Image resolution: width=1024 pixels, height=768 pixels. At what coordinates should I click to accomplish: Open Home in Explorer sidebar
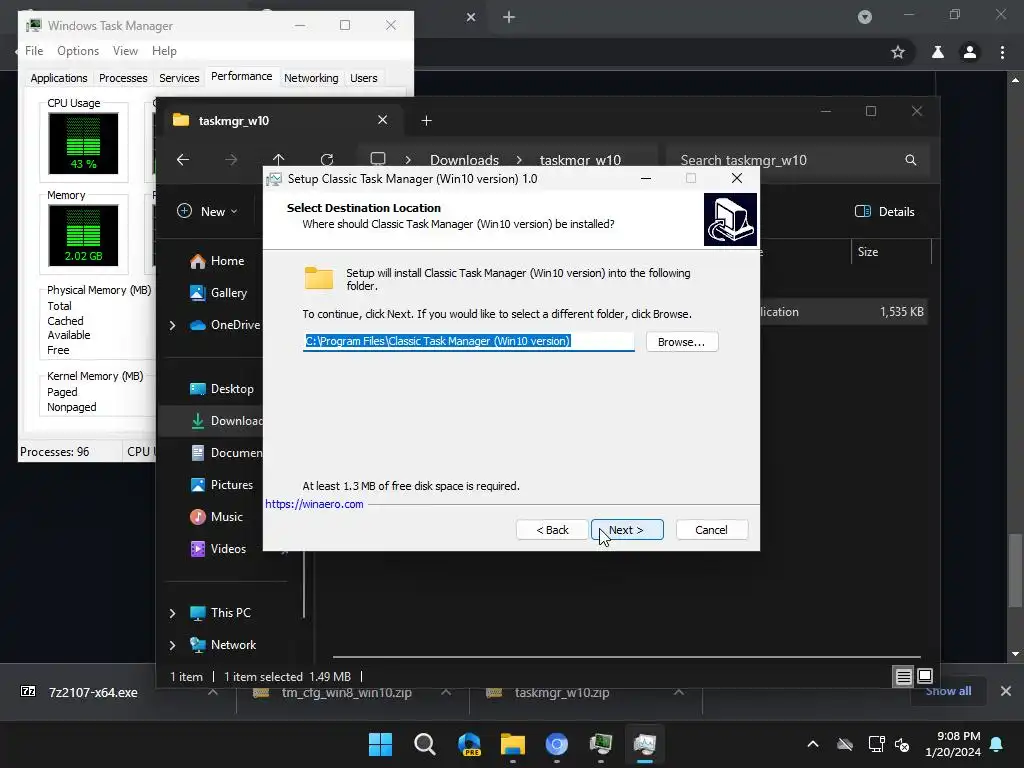point(217,261)
